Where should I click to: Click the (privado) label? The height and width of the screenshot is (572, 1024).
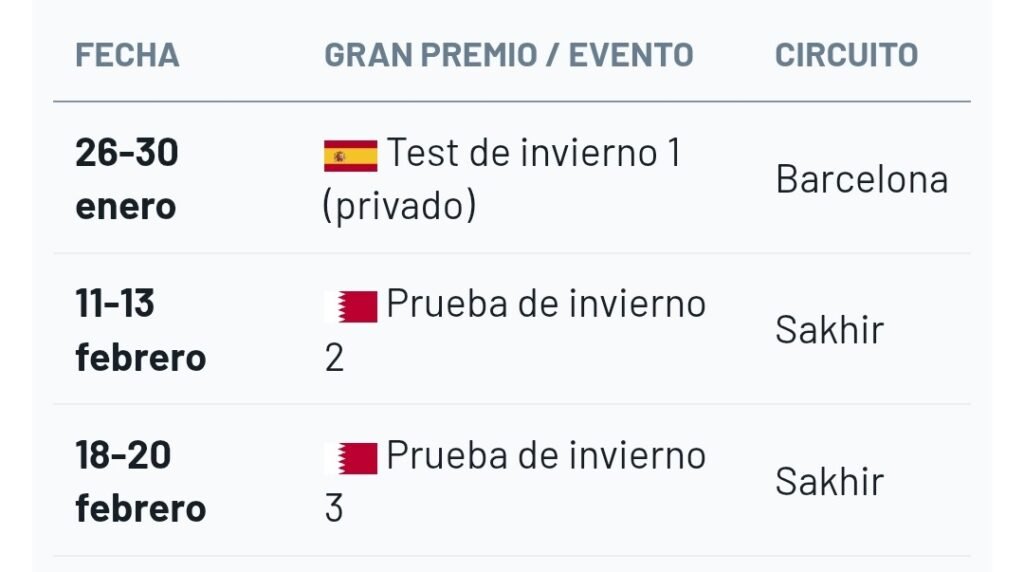pos(399,206)
